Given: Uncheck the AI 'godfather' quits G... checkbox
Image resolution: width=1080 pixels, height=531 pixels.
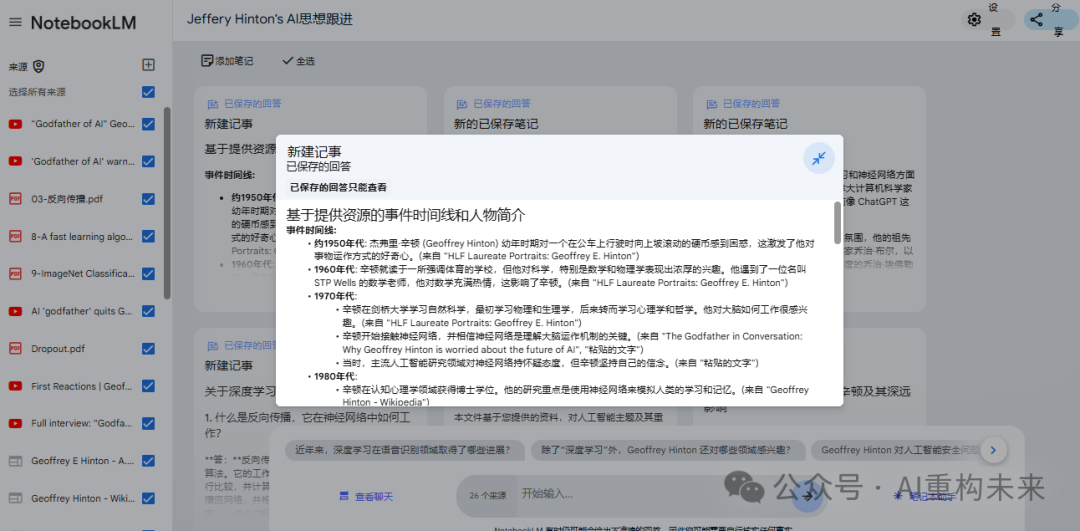Looking at the screenshot, I should pos(148,311).
